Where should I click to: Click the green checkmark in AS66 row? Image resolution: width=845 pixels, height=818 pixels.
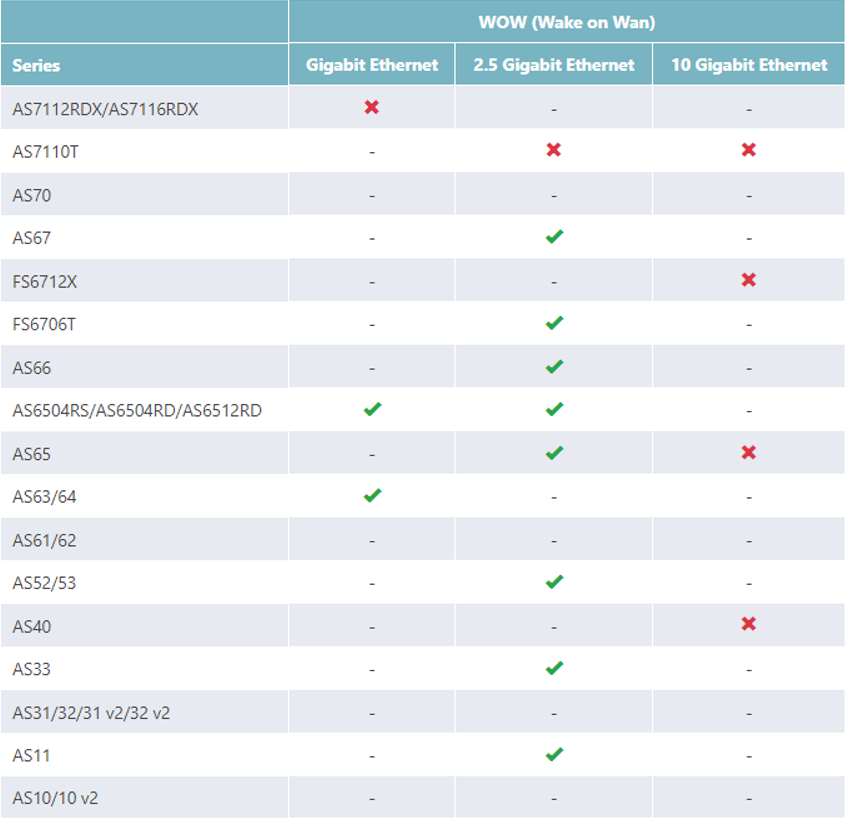554,367
